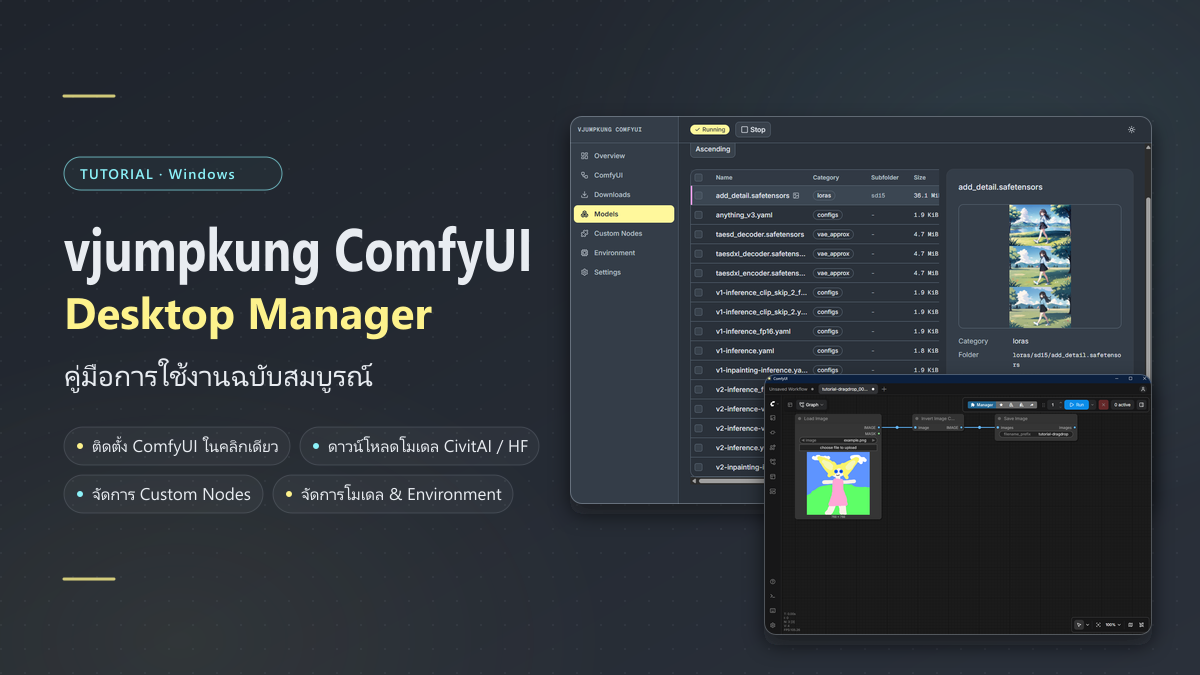The height and width of the screenshot is (675, 1200).
Task: Tick the select-all checkbox in table header
Action: 698,177
